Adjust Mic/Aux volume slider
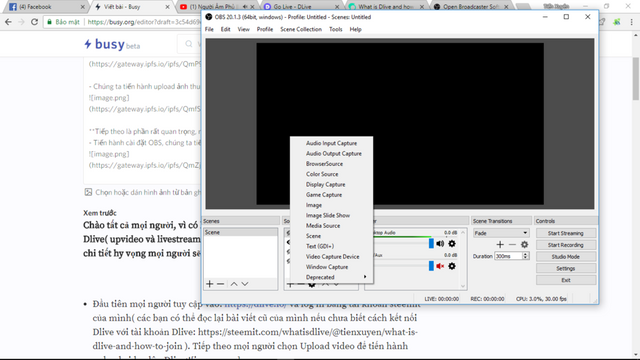This screenshot has width=640, height=360. [x=431, y=266]
